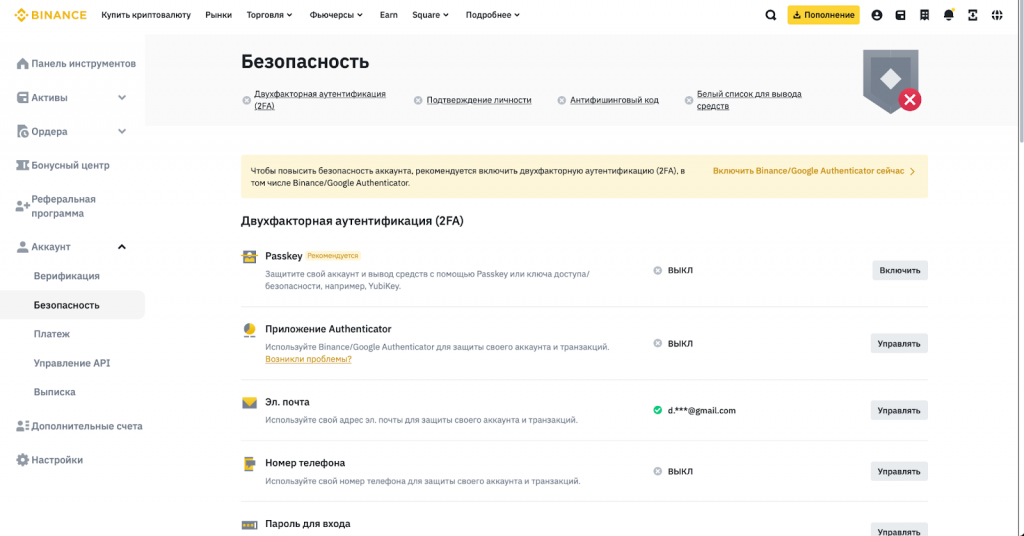Viewport: 1024px width, 536px height.
Task: Click the search magnifier icon in header
Action: pos(770,15)
